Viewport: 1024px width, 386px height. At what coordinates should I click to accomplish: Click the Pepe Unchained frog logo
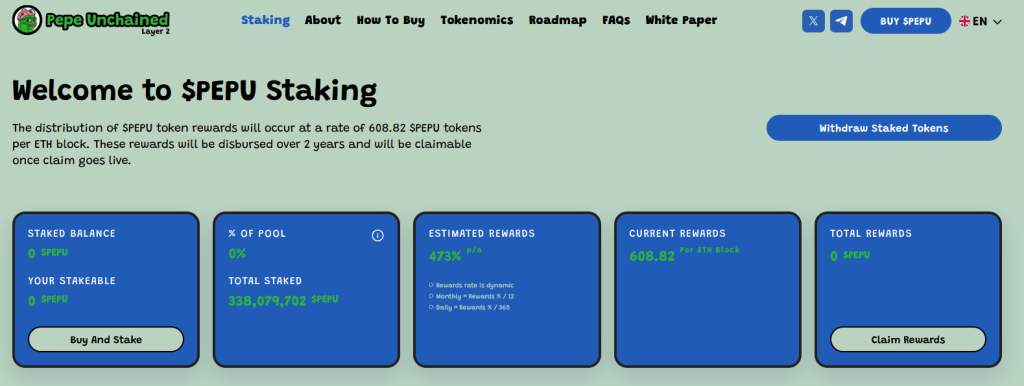pyautogui.click(x=27, y=20)
